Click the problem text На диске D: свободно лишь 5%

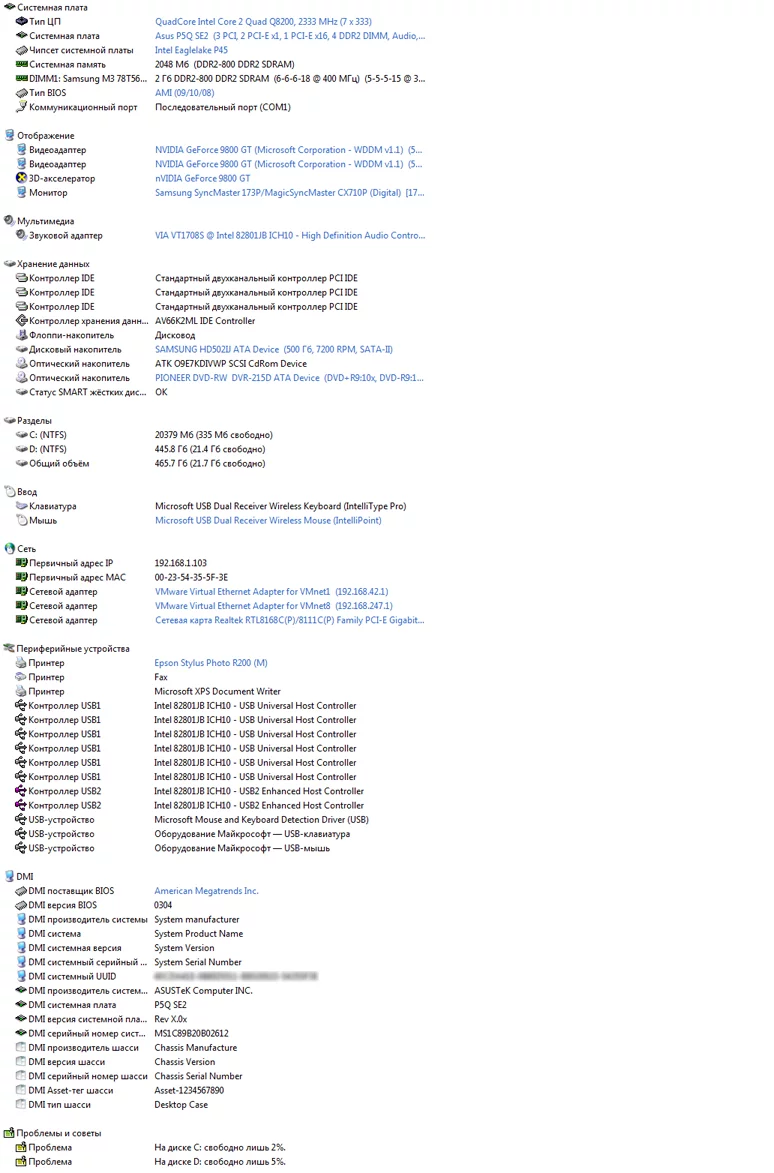point(220,1161)
